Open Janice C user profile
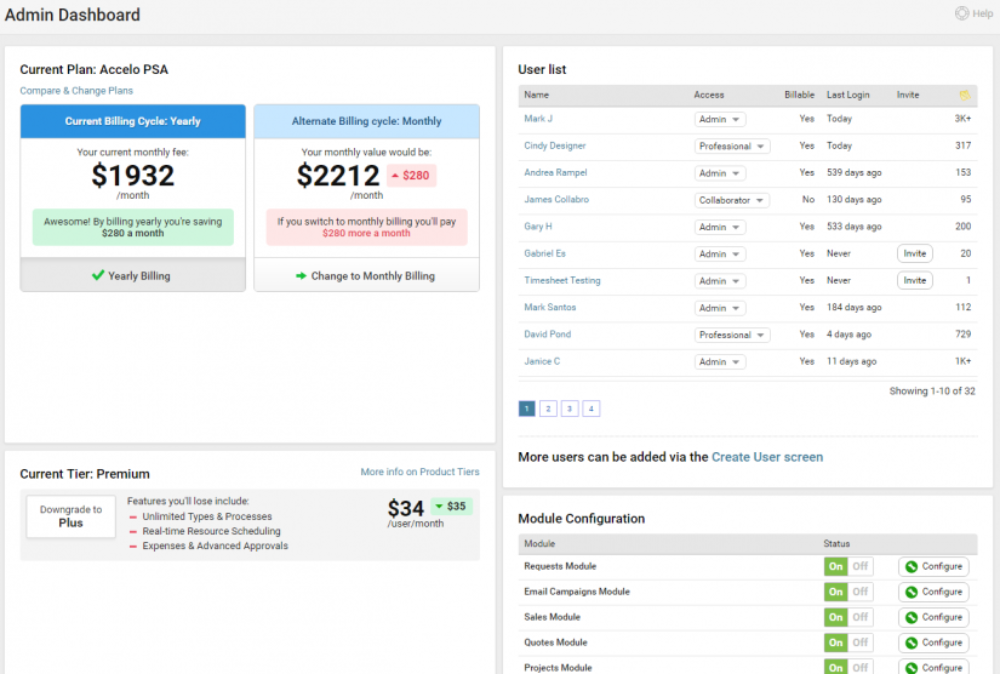 click(x=542, y=362)
